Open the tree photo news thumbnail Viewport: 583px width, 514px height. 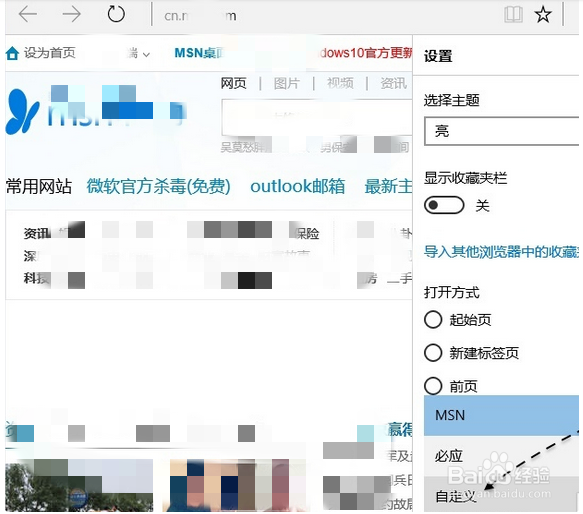point(79,485)
